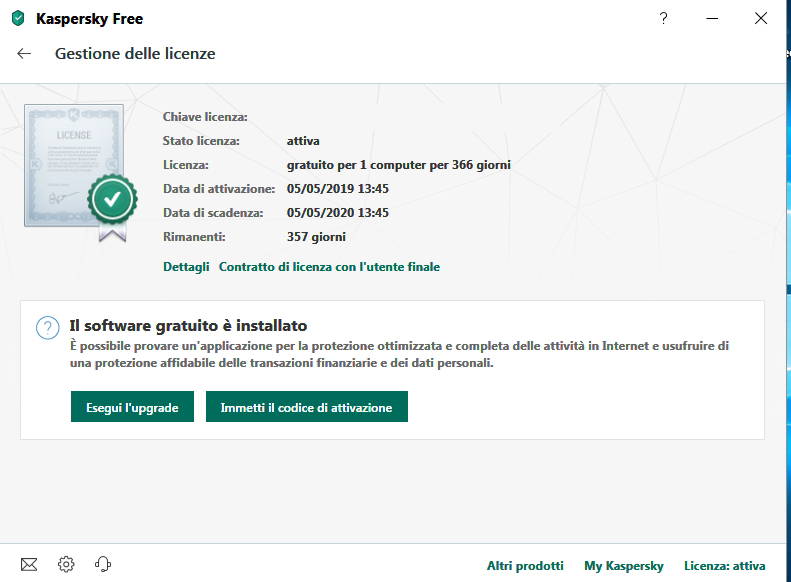Select the expiry date 05/05/2020 13:45
Image resolution: width=791 pixels, height=582 pixels.
[337, 212]
